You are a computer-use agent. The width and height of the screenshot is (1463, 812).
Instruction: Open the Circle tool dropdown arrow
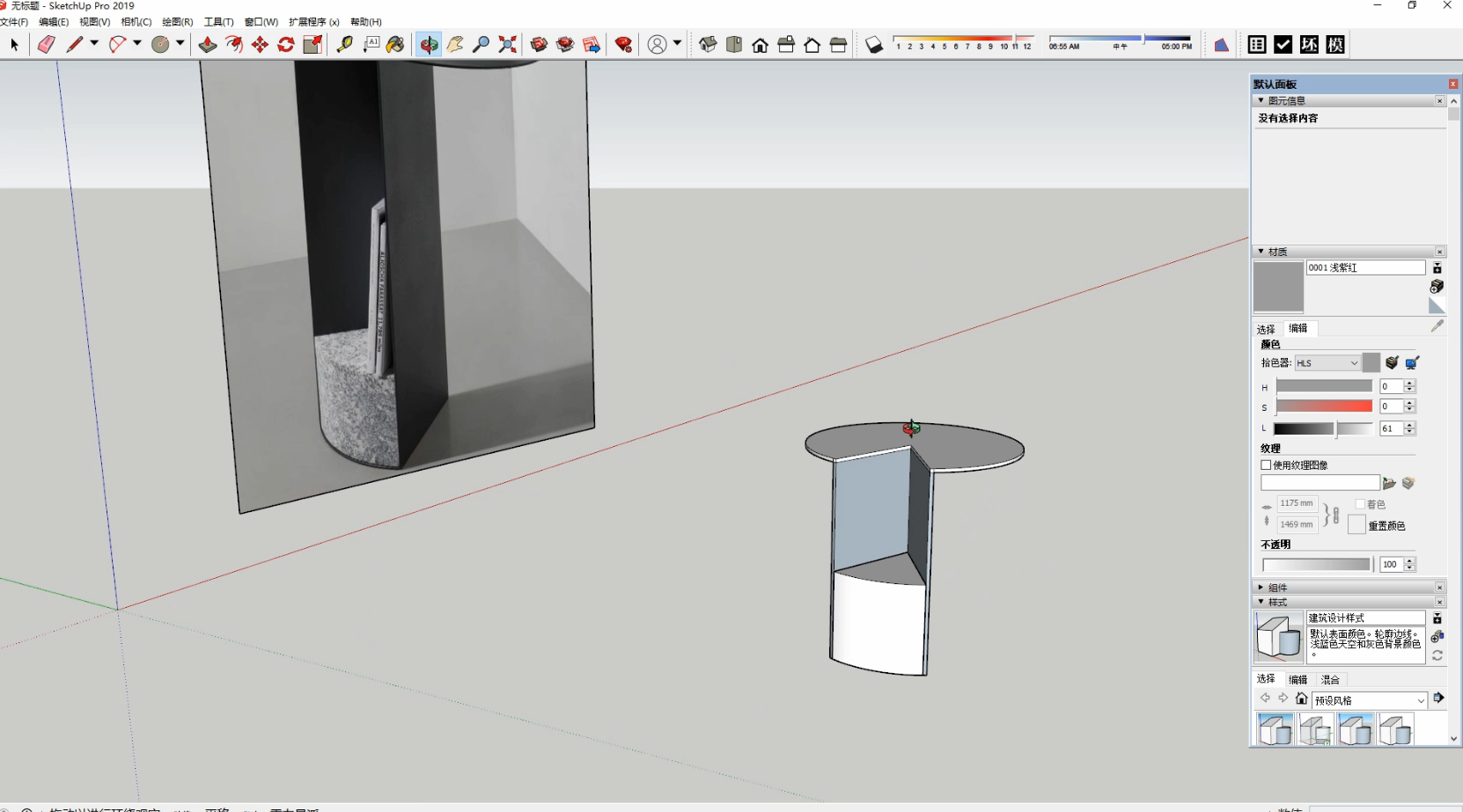(180, 43)
